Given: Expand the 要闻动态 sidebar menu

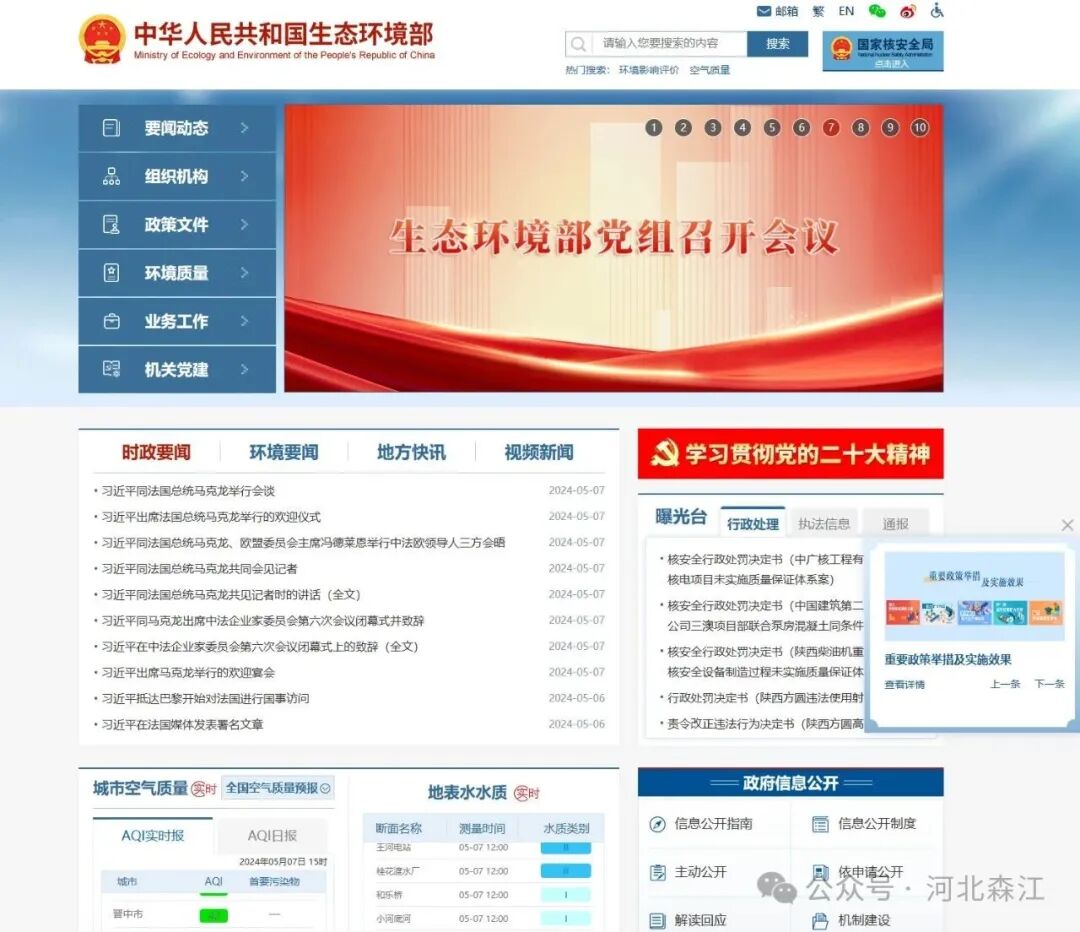Looking at the screenshot, I should click(x=177, y=128).
